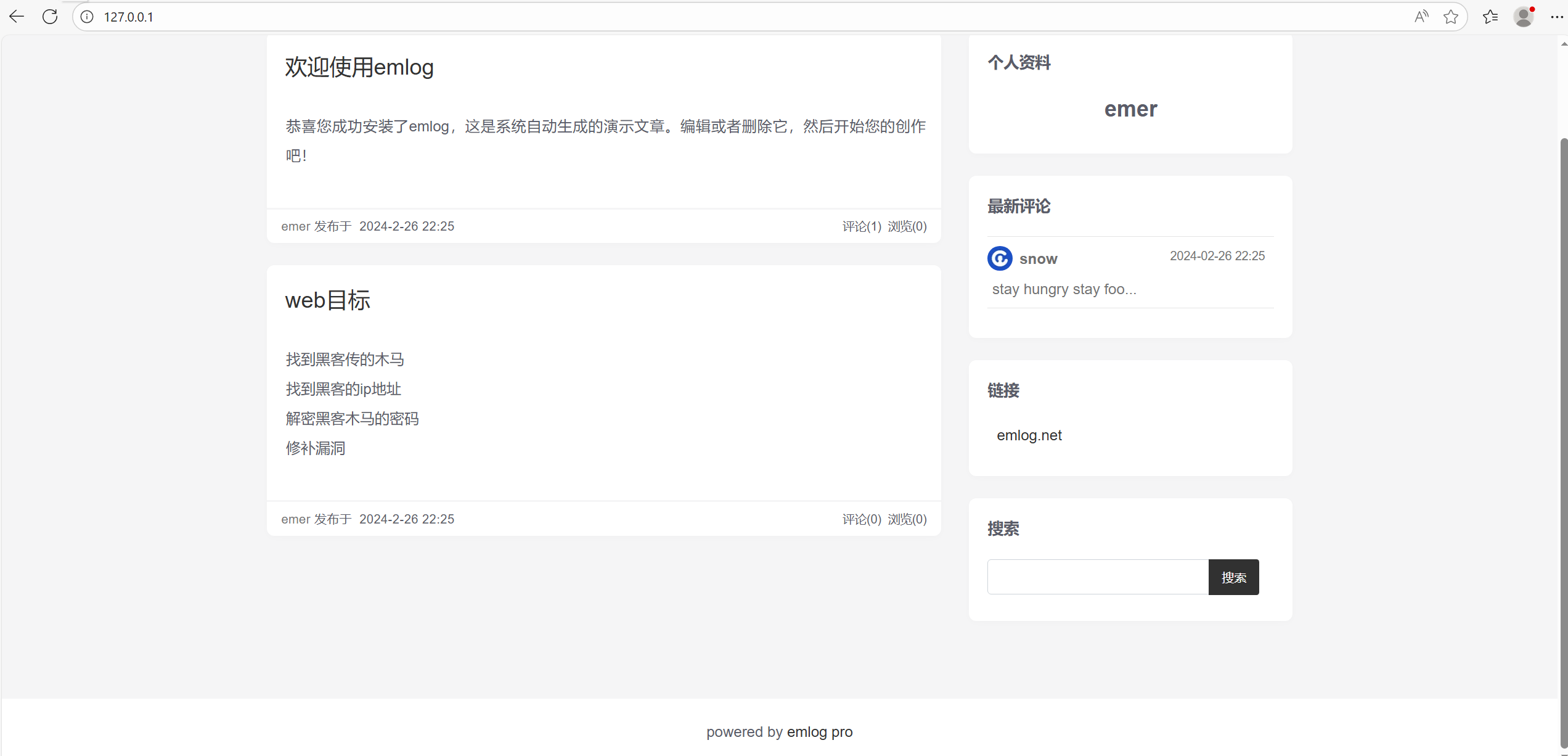Click 浏览(0) on the 欢迎使用emlog post
The height and width of the screenshot is (756, 1568).
(x=907, y=226)
